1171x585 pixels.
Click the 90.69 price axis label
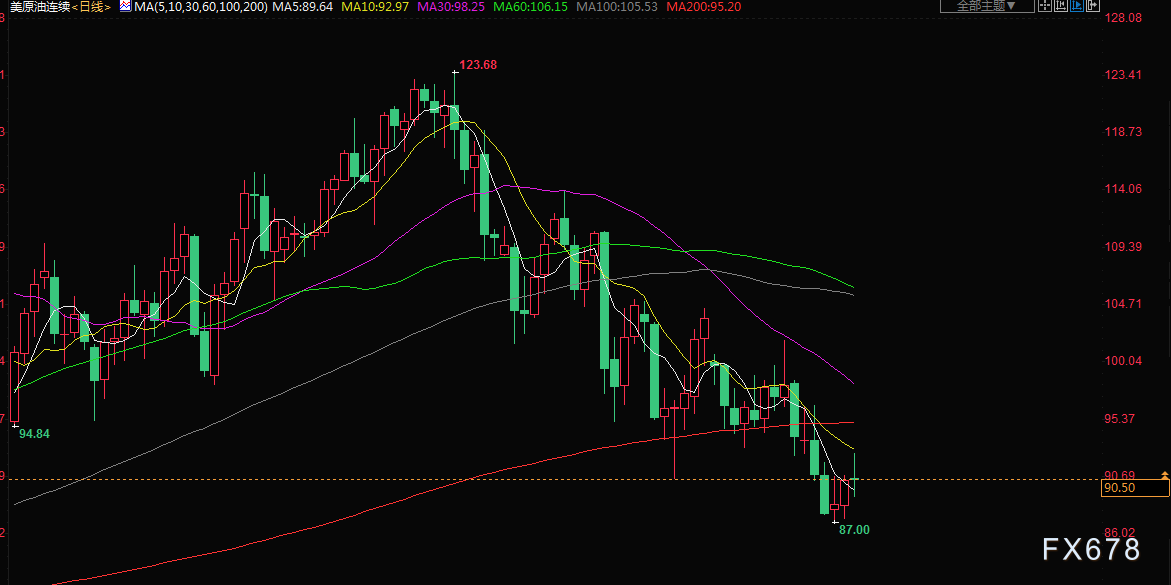point(1119,475)
